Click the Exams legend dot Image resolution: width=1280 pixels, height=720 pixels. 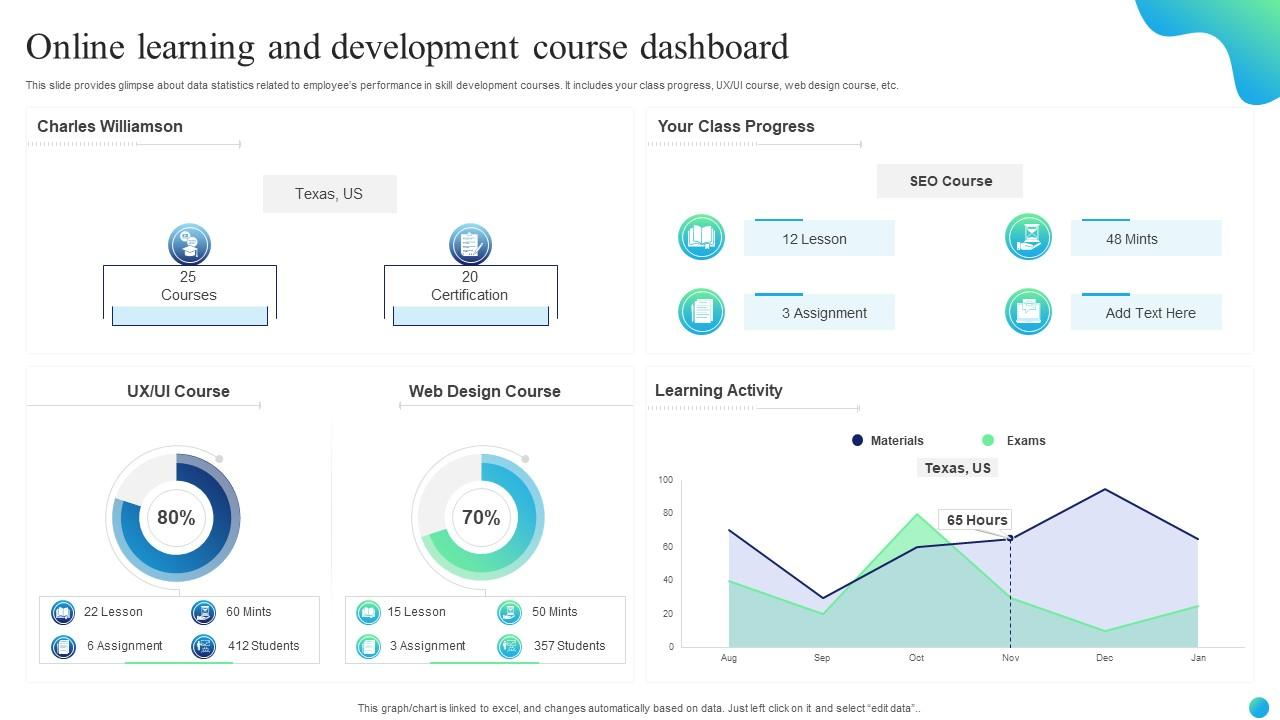pos(988,440)
